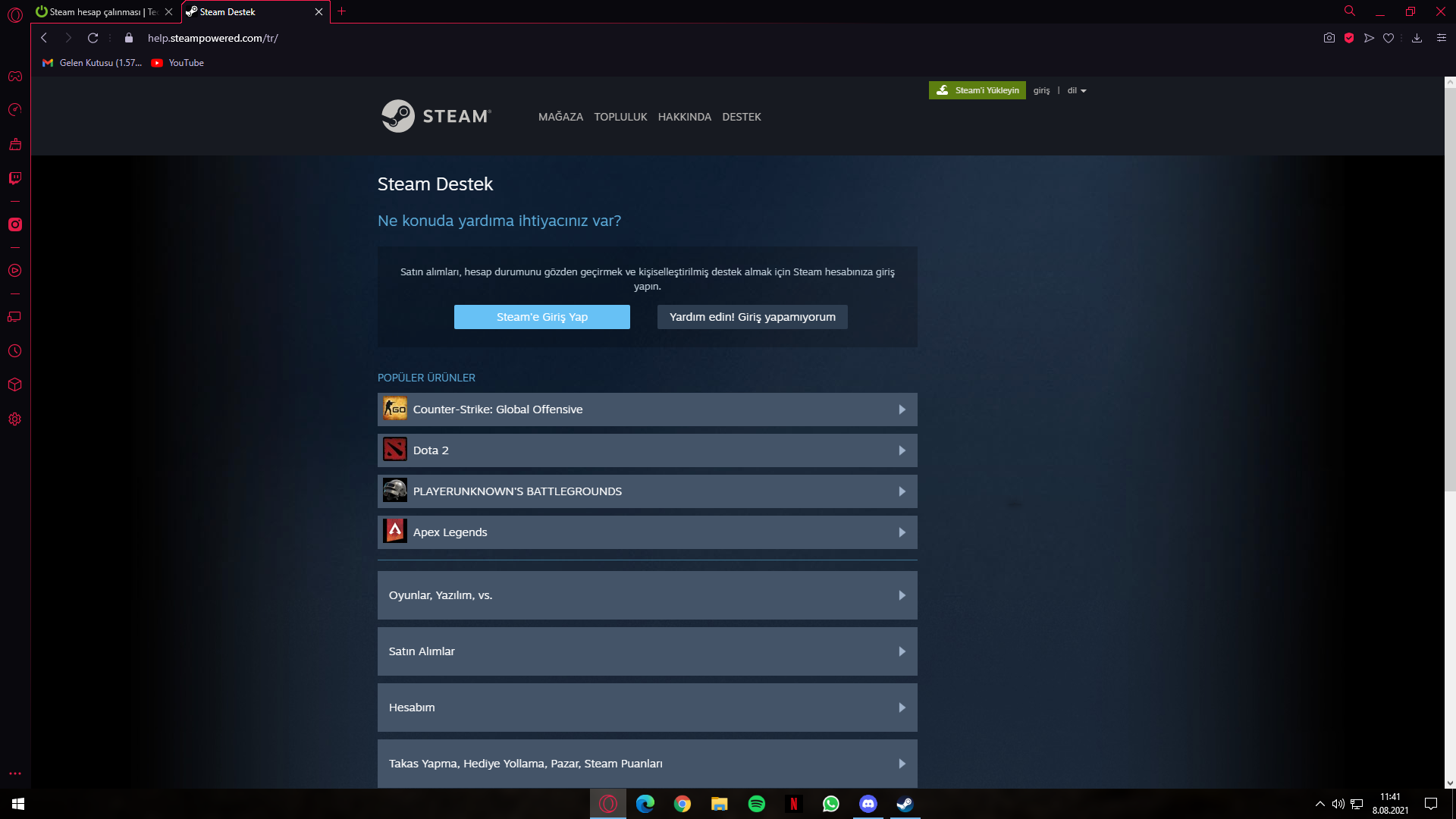
Task: Click Yardım edin! Giriş yapamıyorum button
Action: click(752, 317)
